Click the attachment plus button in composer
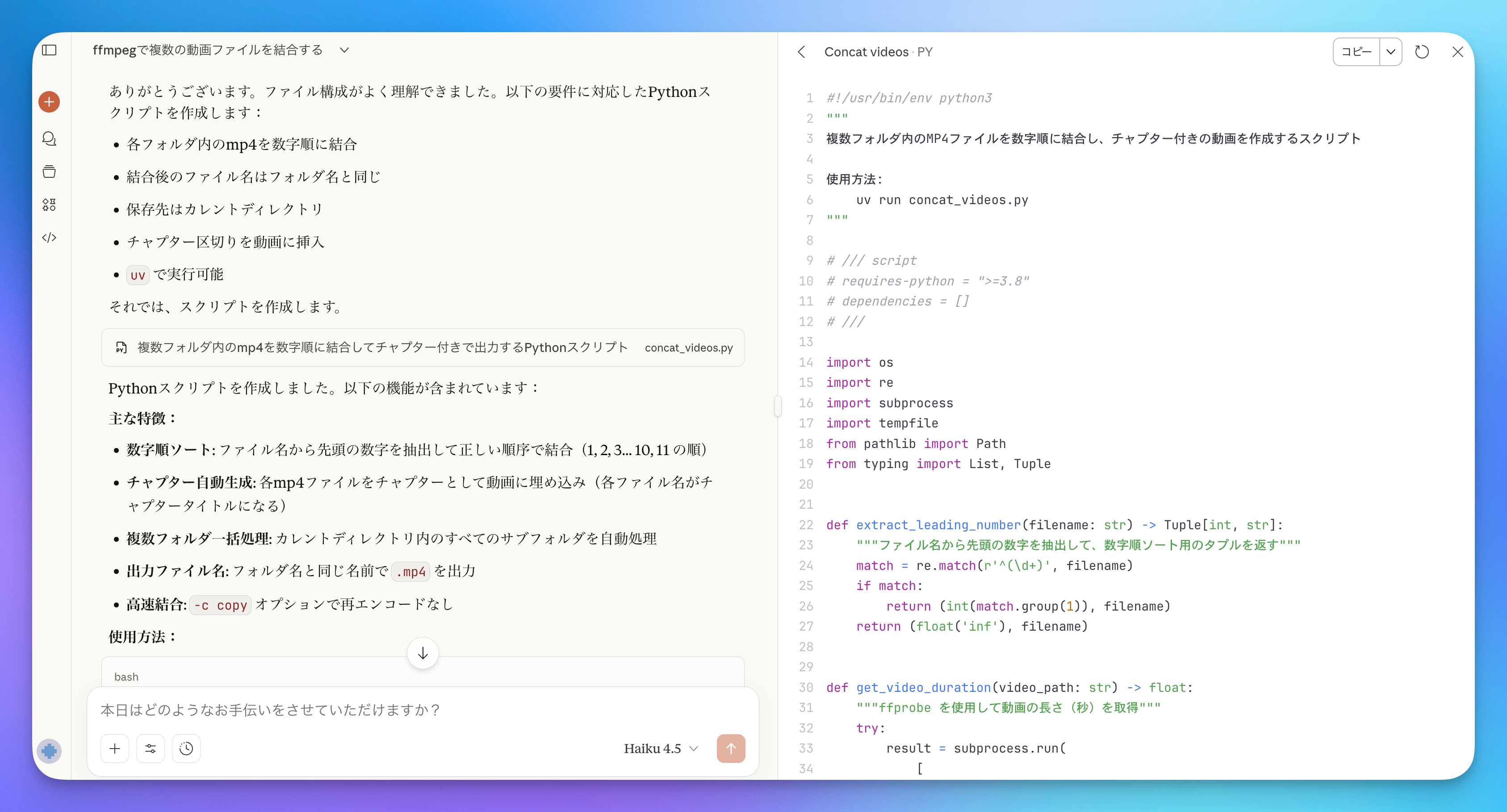Viewport: 1507px width, 812px height. tap(115, 748)
